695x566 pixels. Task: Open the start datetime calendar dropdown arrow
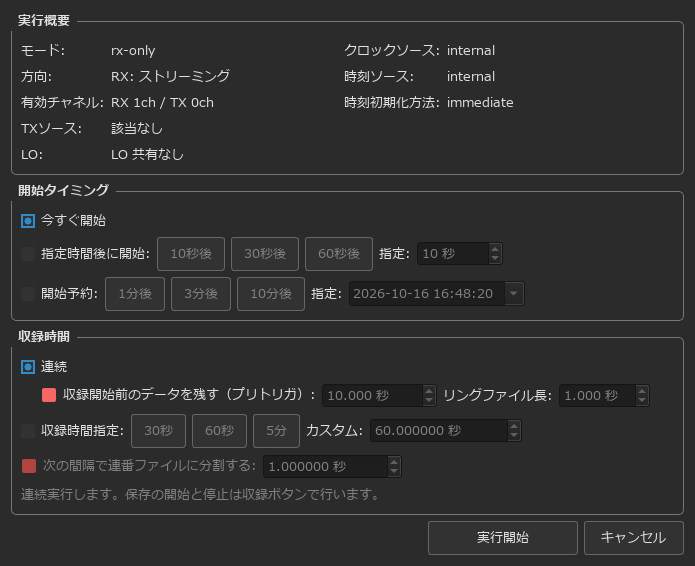pos(514,294)
